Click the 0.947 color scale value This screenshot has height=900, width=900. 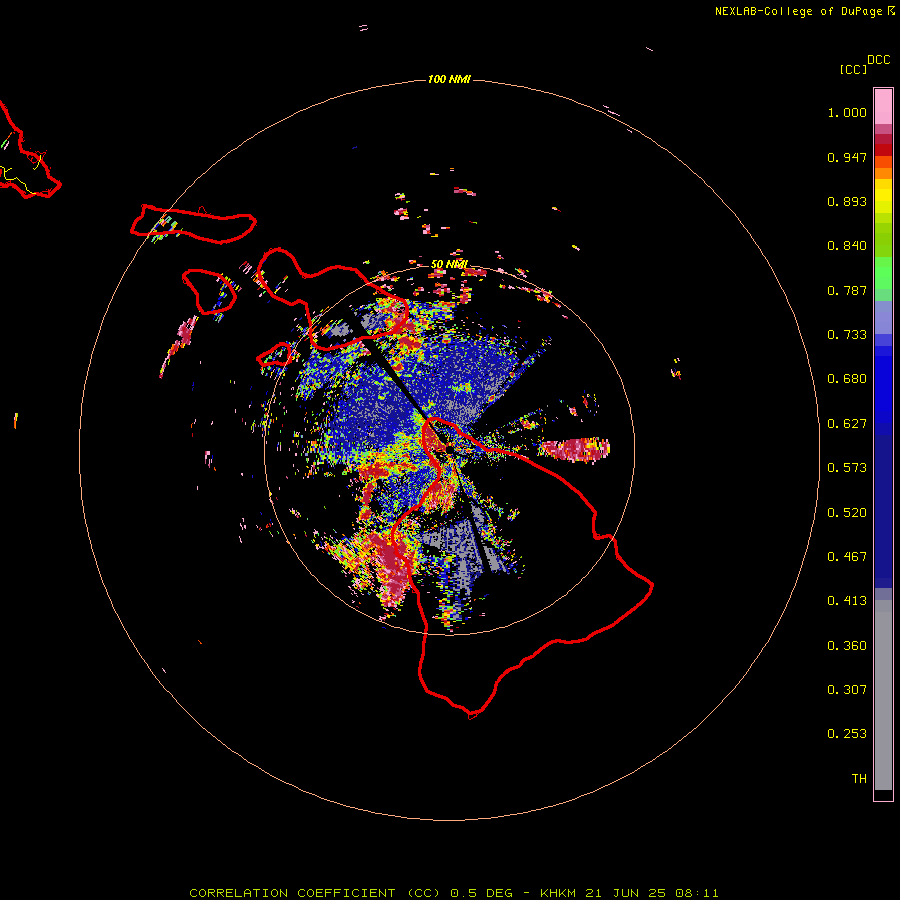847,157
